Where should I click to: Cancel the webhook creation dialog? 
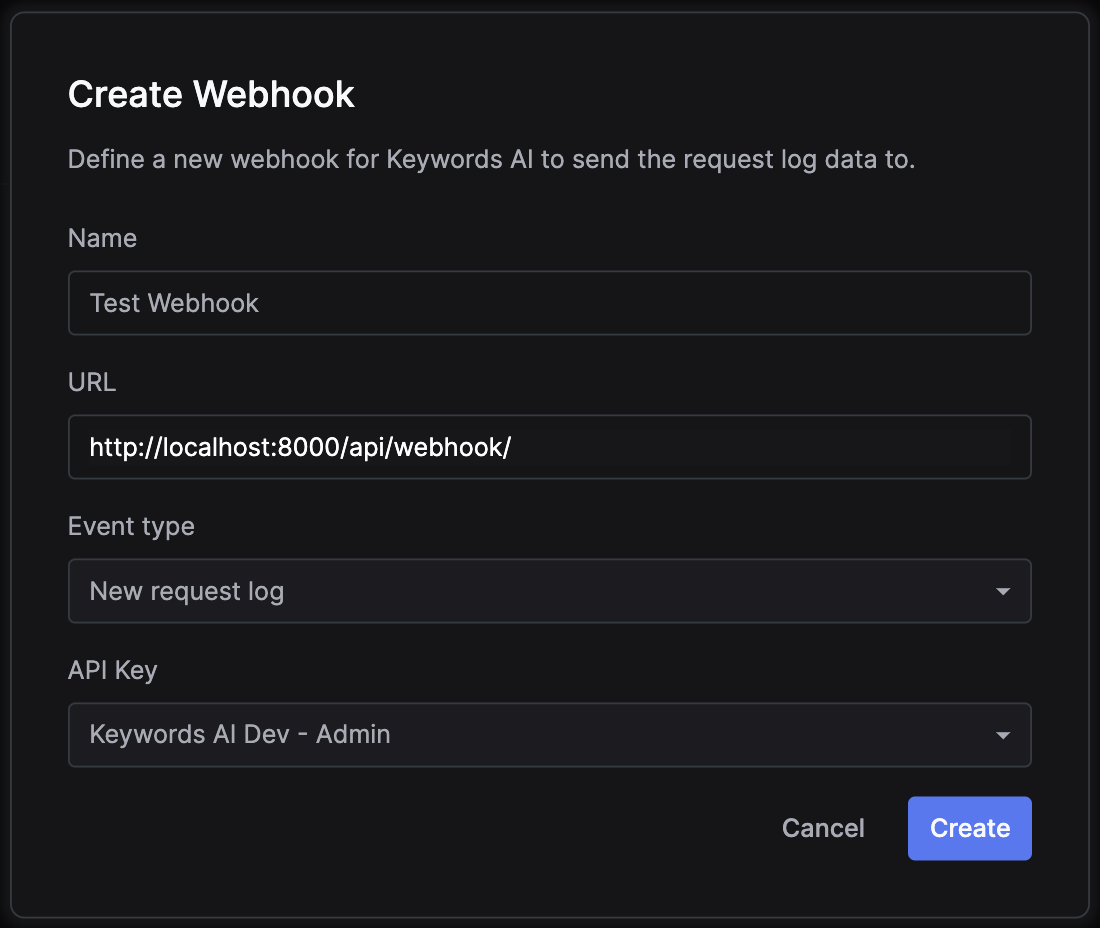823,828
